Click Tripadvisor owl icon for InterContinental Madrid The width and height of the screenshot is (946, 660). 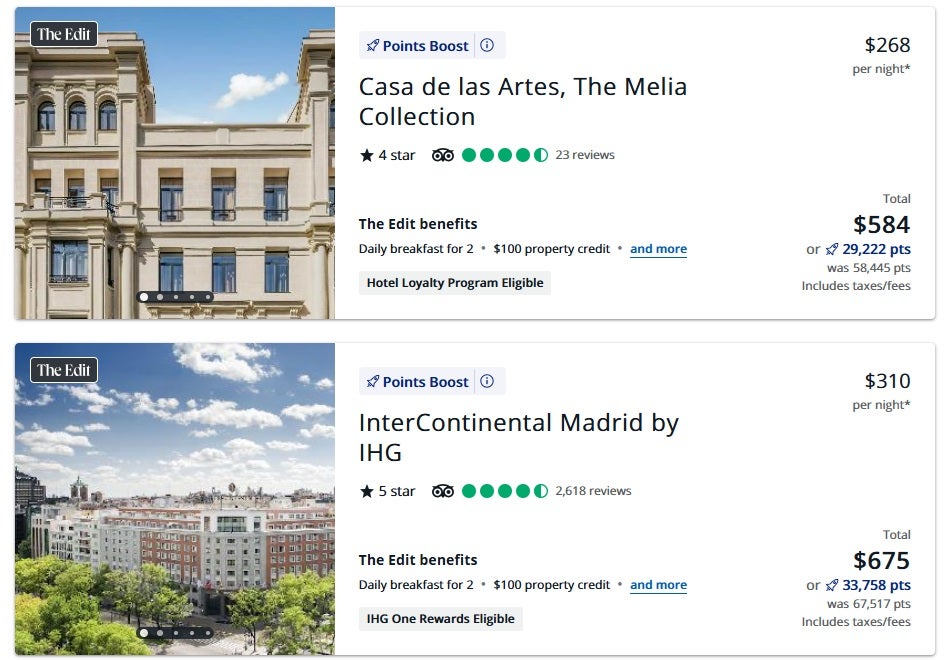click(443, 491)
